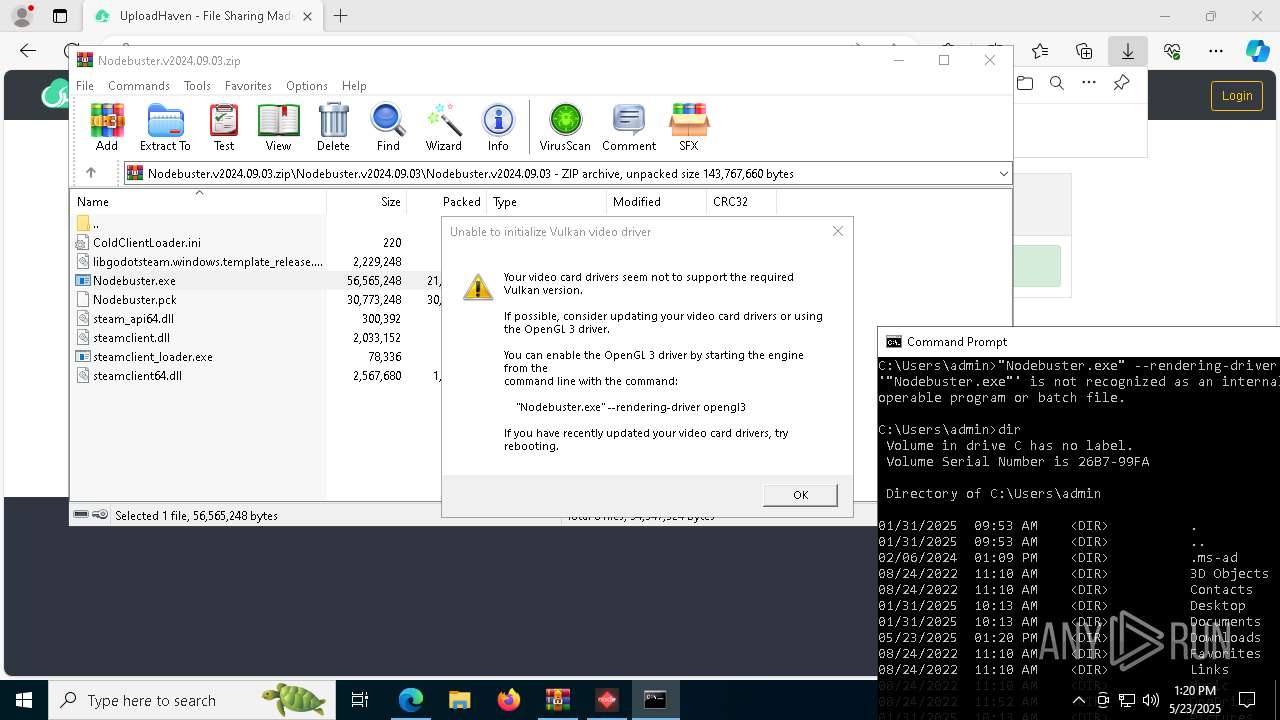Open the Help menu
1280x720 pixels.
(354, 86)
